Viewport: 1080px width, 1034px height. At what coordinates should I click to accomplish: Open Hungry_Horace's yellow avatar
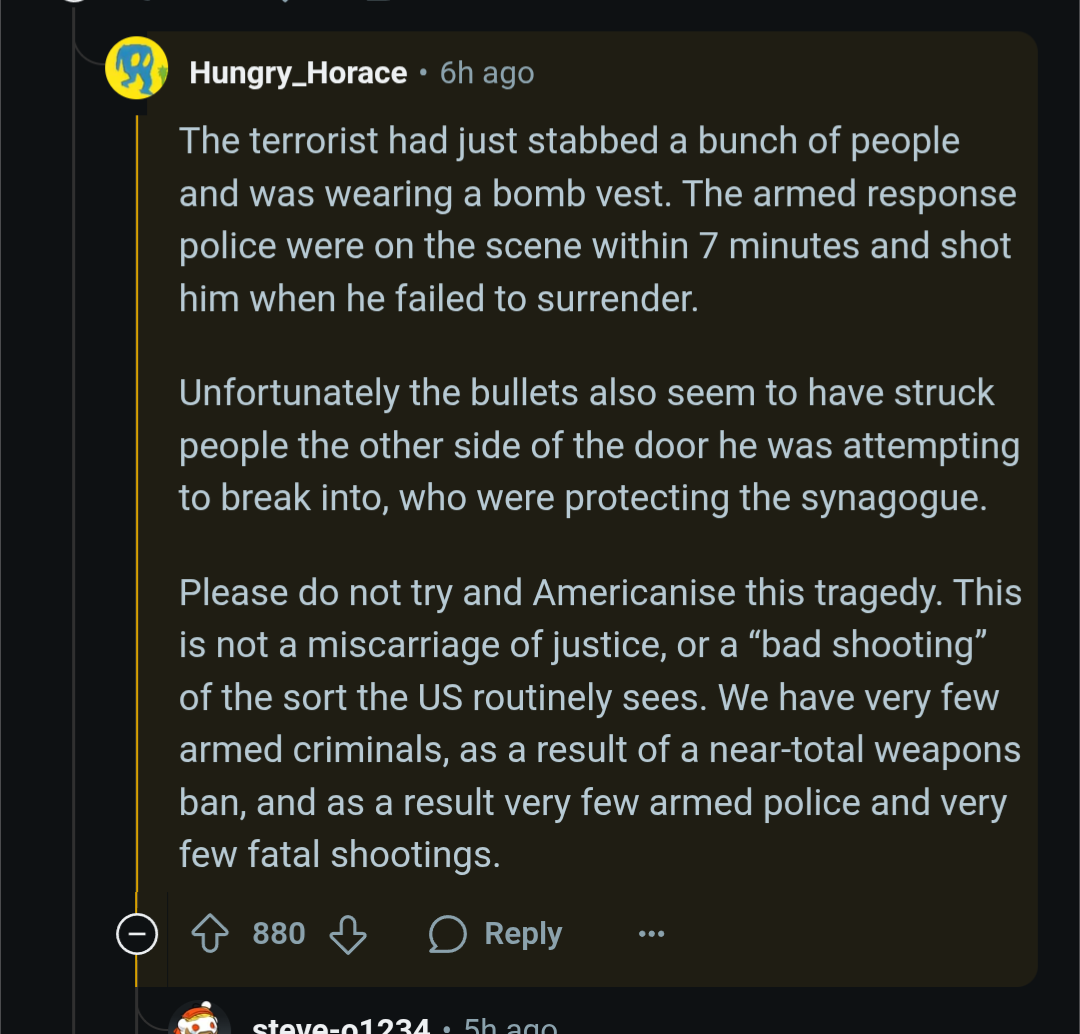[x=136, y=68]
